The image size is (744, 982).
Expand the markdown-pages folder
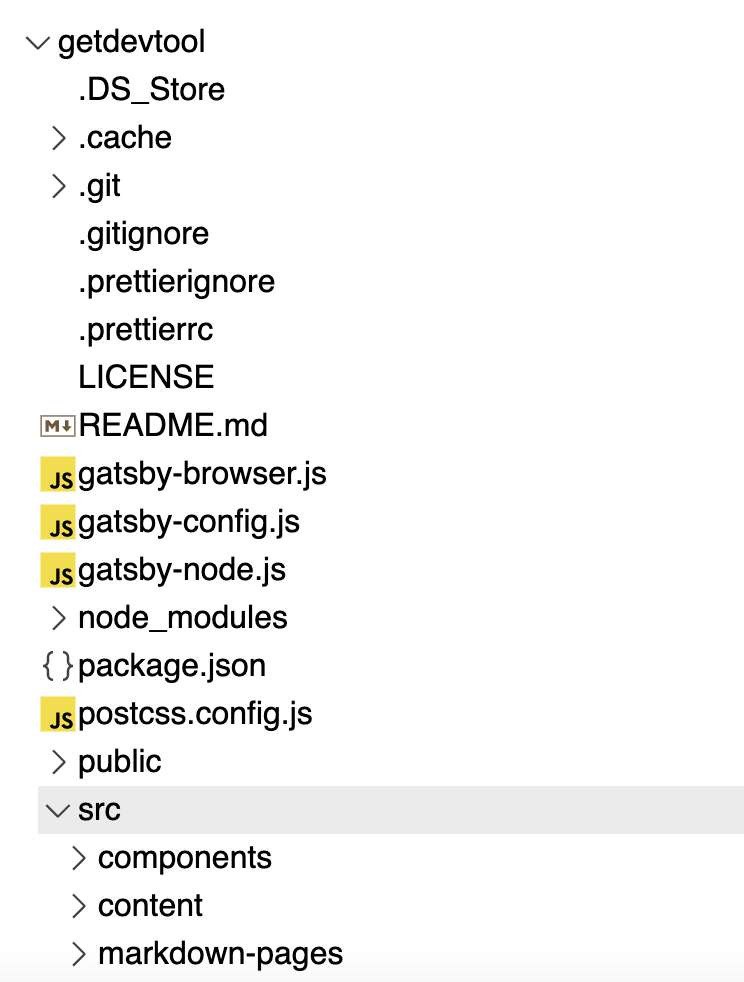coord(78,953)
